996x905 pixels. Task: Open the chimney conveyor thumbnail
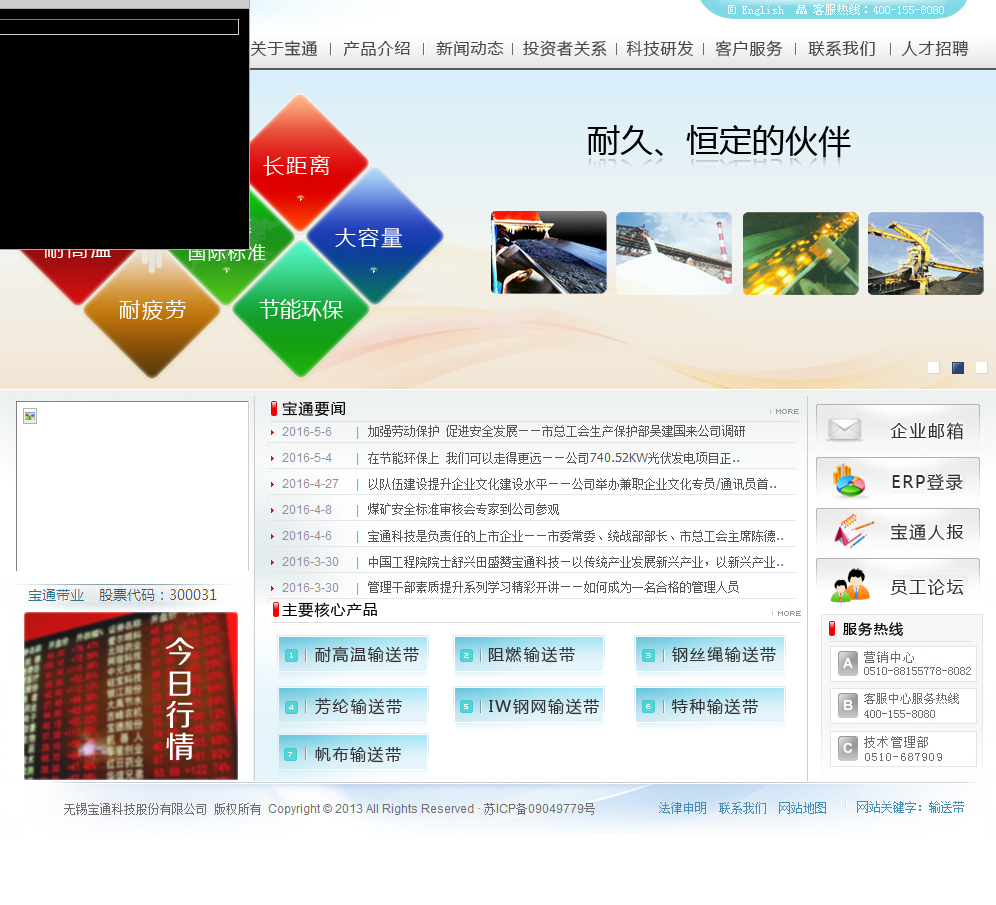(x=674, y=253)
